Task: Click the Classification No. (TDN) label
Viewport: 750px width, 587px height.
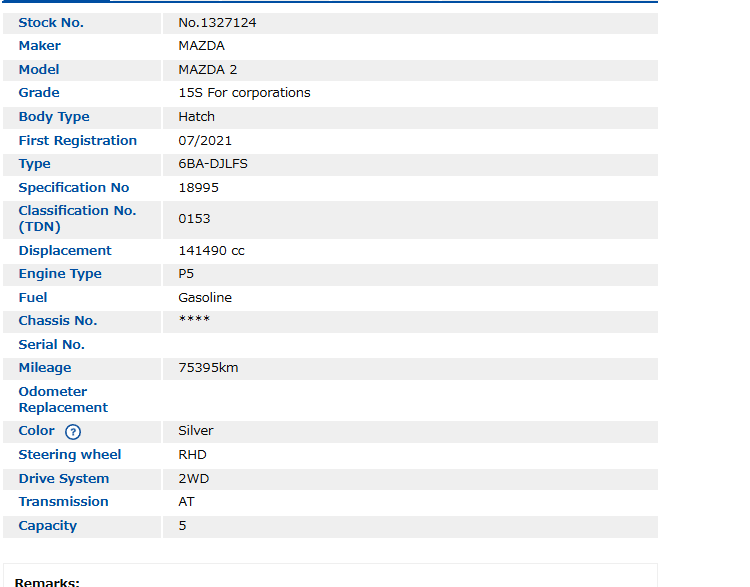Action: [77, 219]
